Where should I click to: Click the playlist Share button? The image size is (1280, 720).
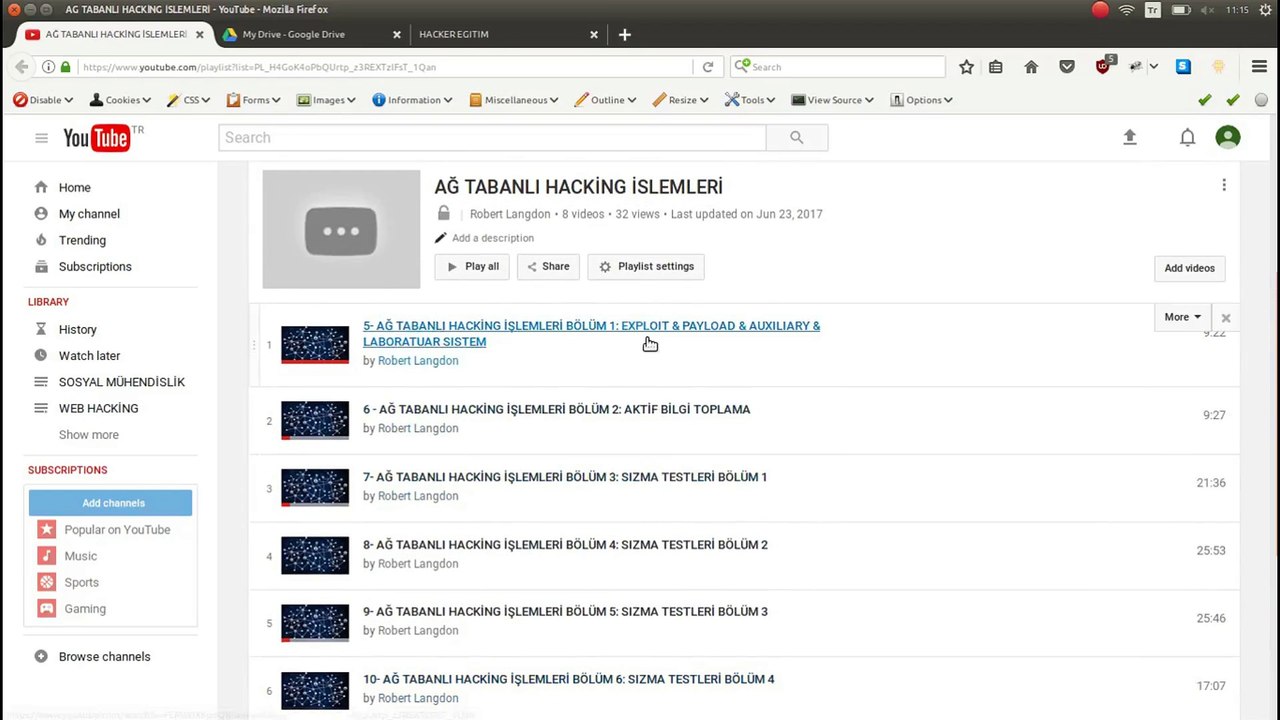pyautogui.click(x=548, y=267)
